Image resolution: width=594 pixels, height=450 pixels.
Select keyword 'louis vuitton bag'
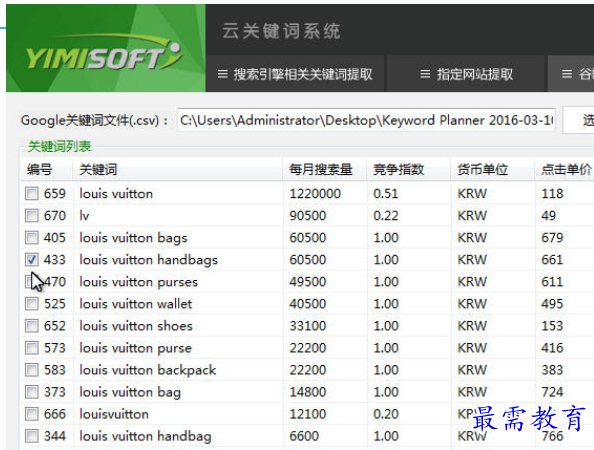(130, 392)
